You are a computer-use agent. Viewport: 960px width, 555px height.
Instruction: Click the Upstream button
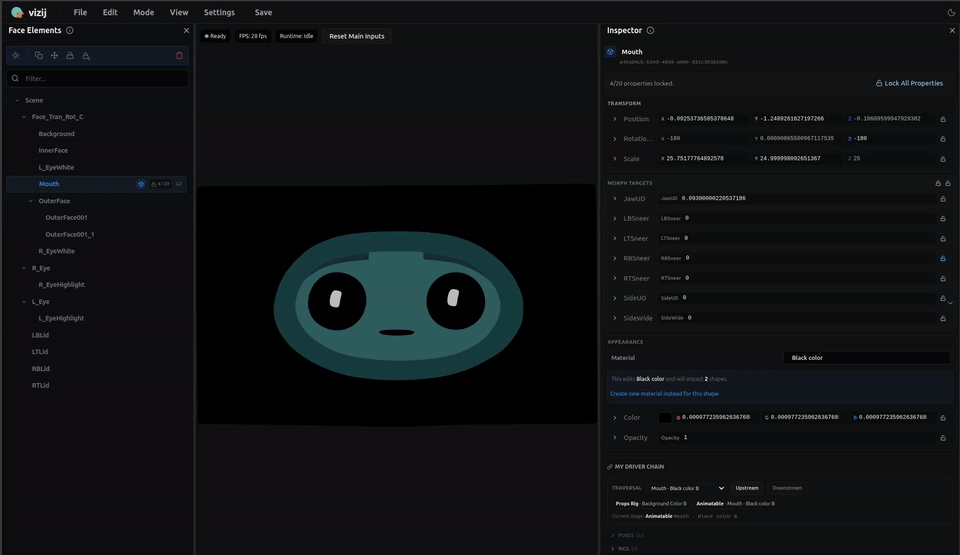click(x=747, y=488)
